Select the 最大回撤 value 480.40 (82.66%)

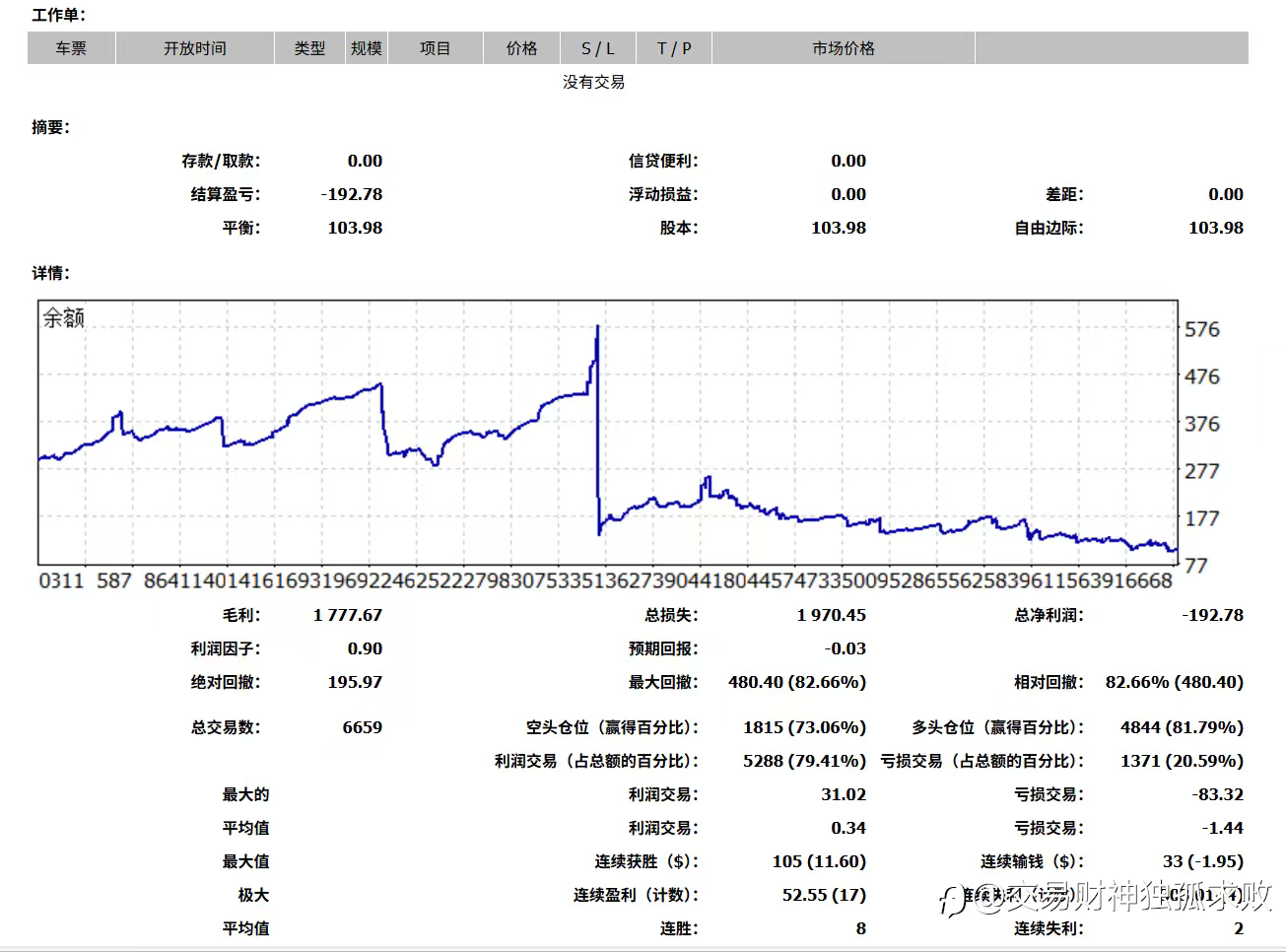797,682
